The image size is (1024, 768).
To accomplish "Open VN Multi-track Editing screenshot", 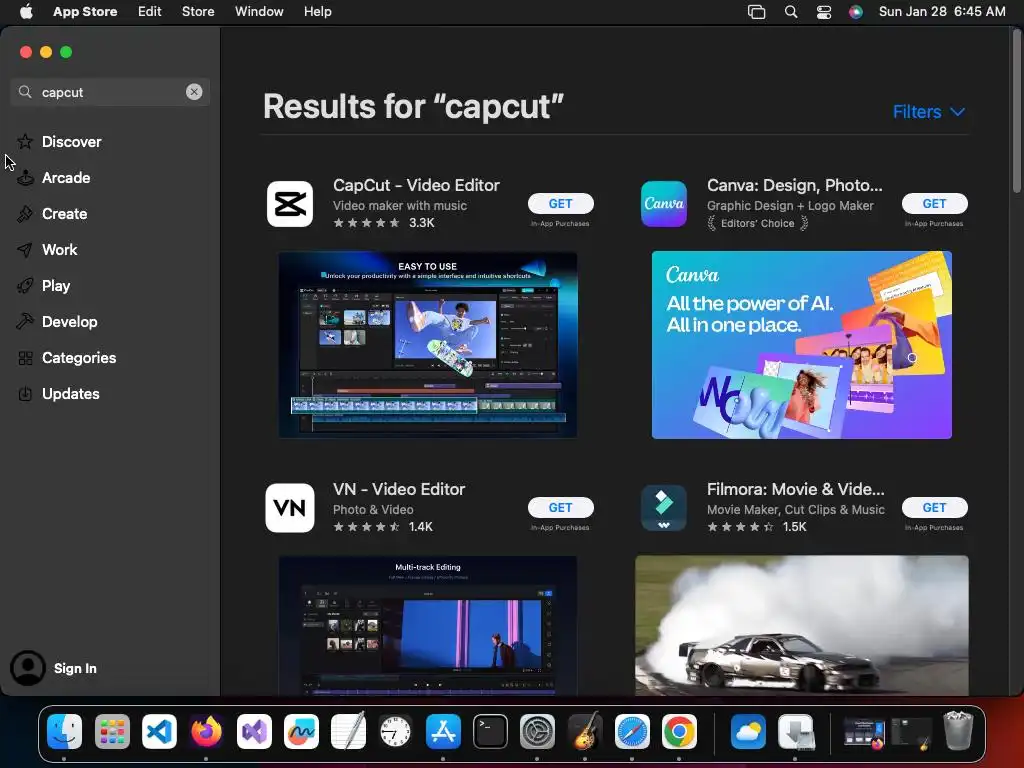I will [428, 626].
